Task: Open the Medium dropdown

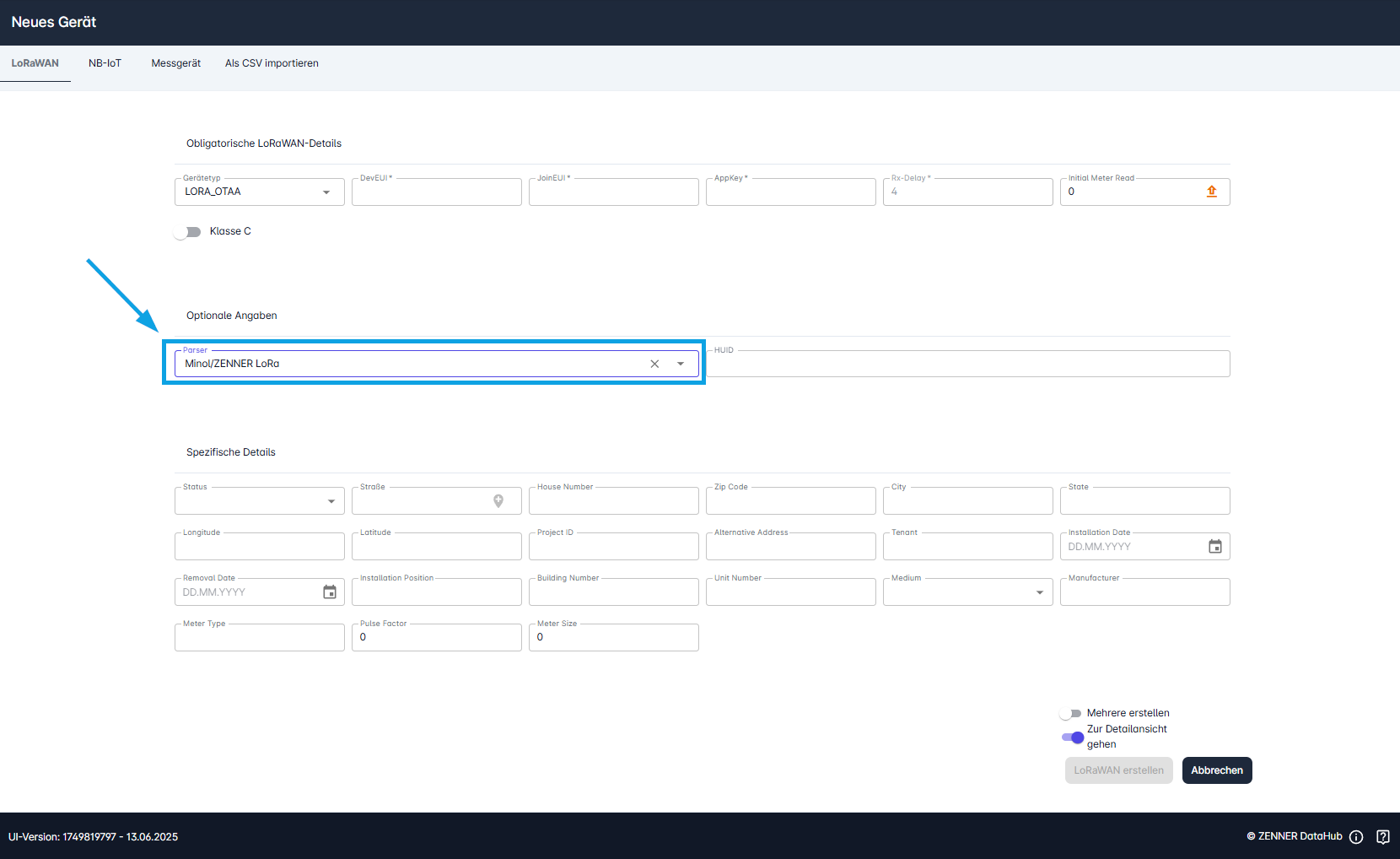Action: click(x=1039, y=592)
